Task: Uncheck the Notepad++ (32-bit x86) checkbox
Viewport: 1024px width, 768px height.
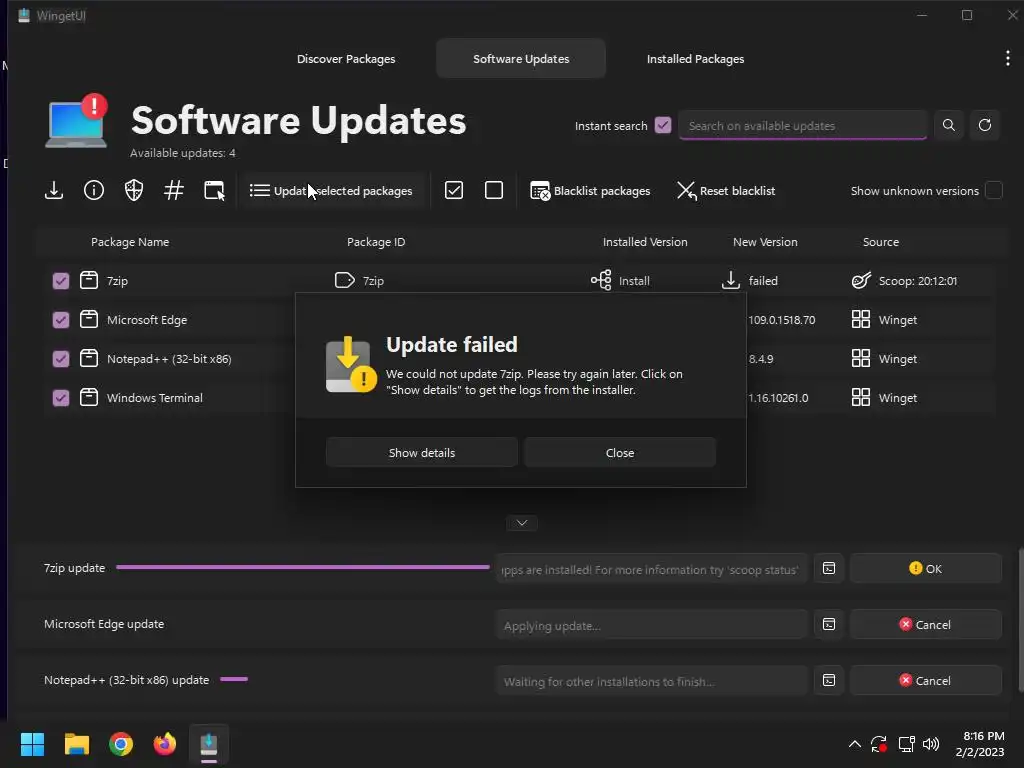Action: (x=61, y=359)
